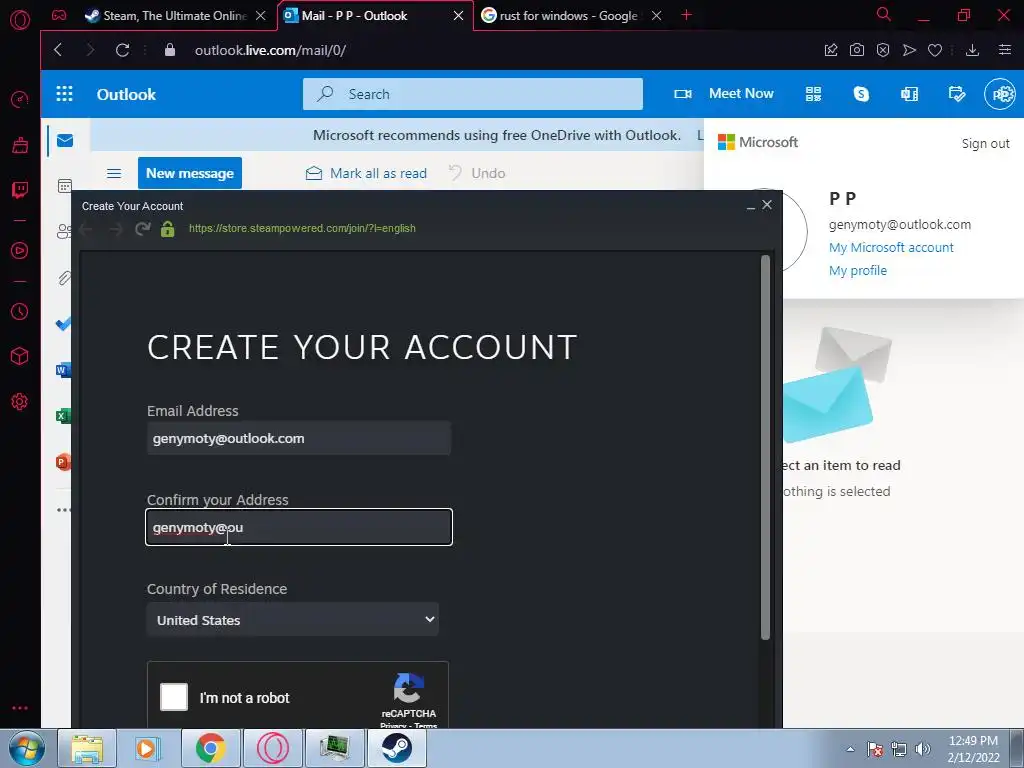
Task: Open GX Corner gamepad icon tab
Action: coord(59,16)
